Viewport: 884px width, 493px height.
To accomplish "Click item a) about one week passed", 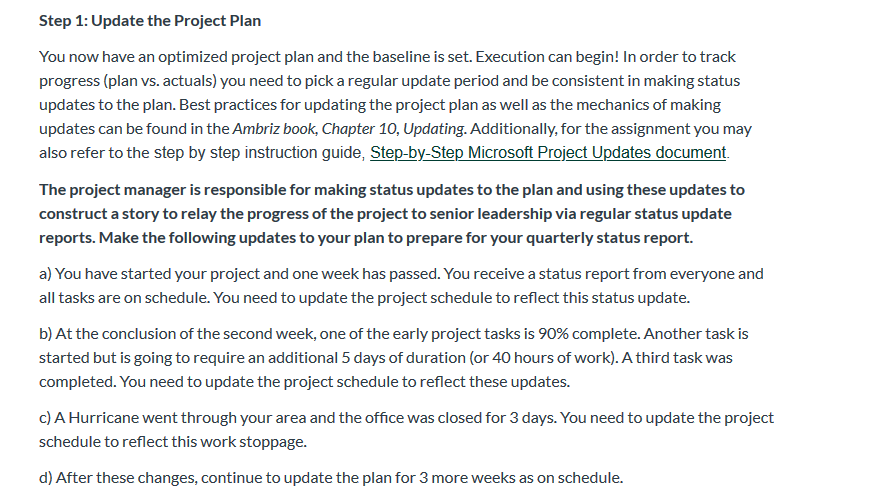I will pos(401,285).
